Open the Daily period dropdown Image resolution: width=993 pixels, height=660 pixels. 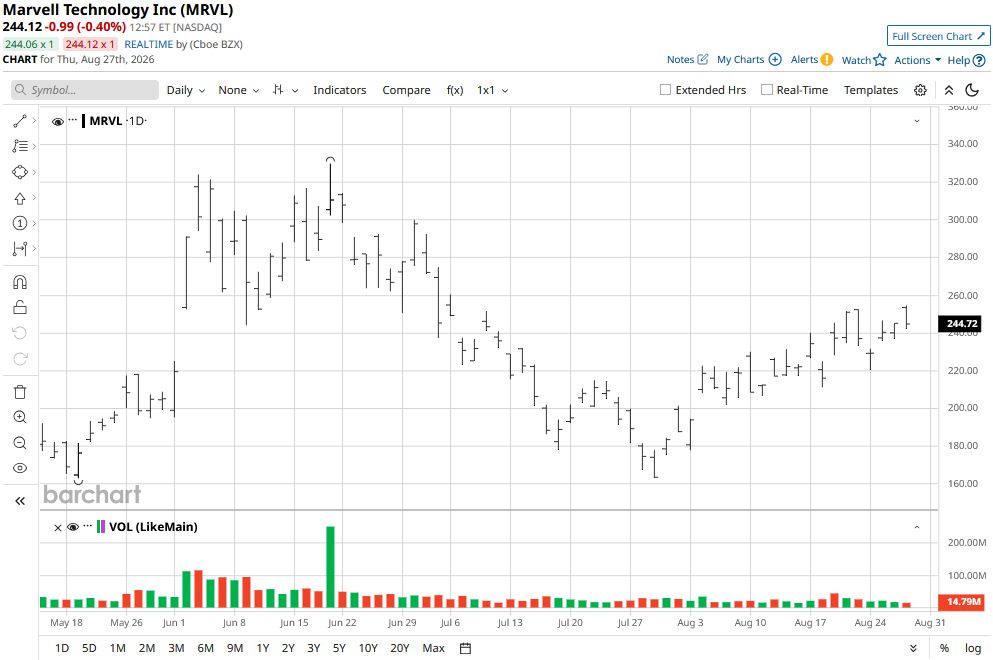click(186, 90)
